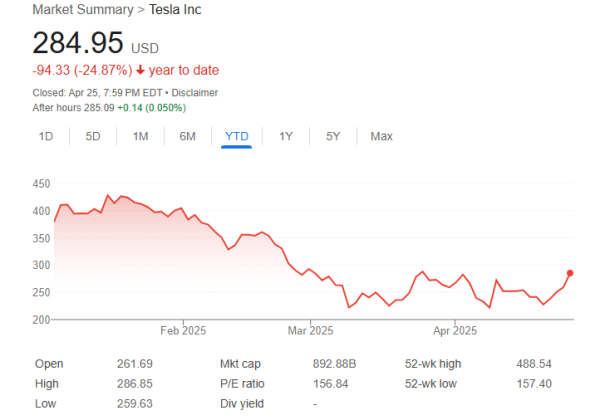Image resolution: width=600 pixels, height=420 pixels.
Task: Choose the 6M time period tab
Action: pos(187,136)
